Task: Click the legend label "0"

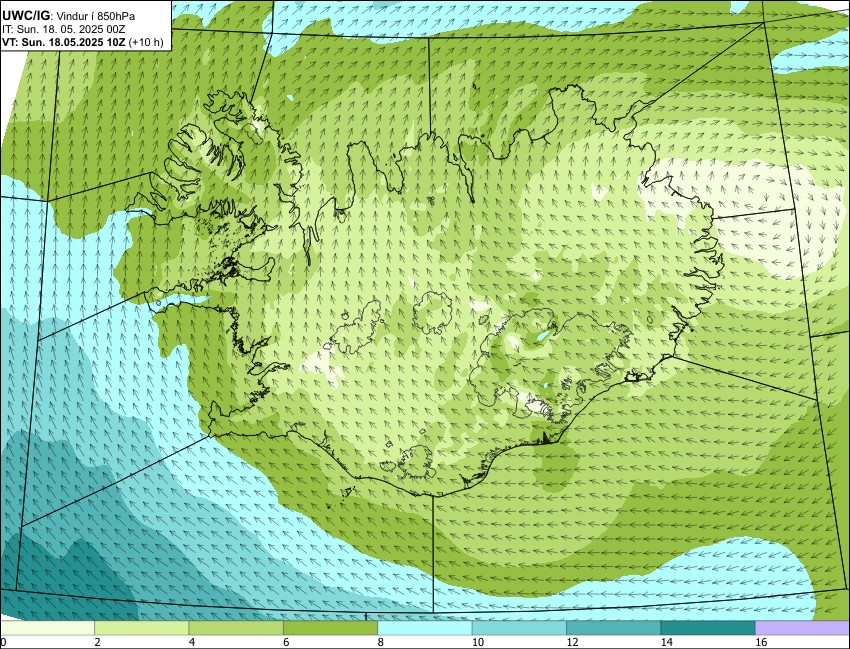Action: tap(3, 642)
